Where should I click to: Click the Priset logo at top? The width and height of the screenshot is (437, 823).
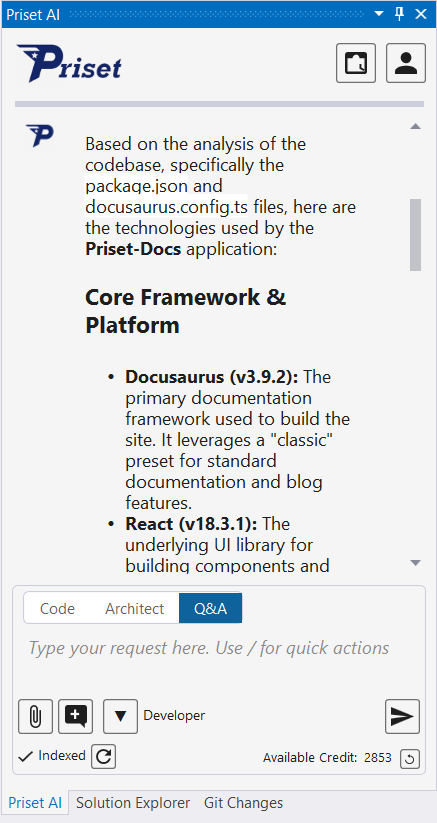[69, 64]
